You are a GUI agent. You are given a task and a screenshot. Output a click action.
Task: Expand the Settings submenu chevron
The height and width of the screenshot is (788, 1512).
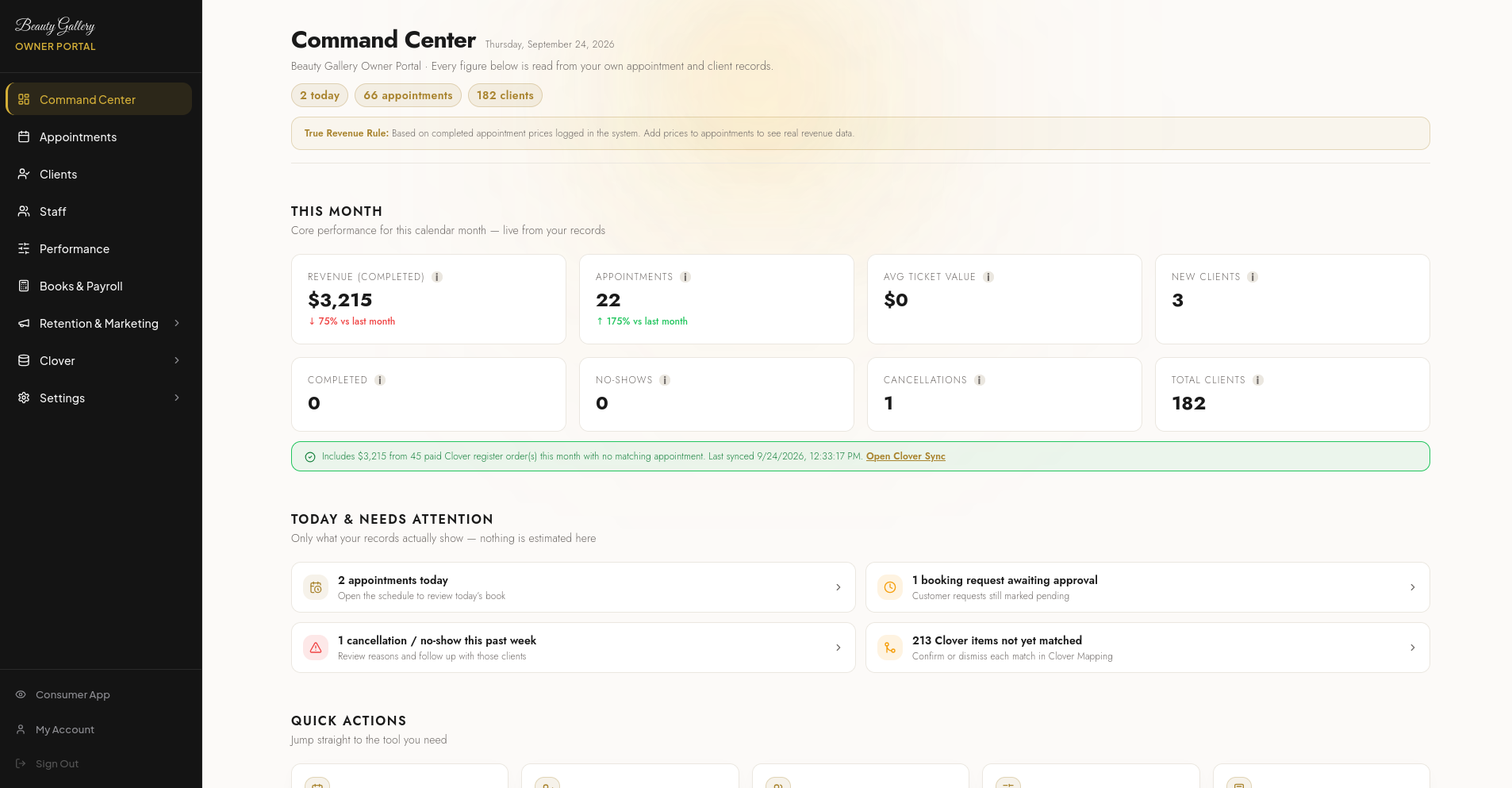(177, 398)
